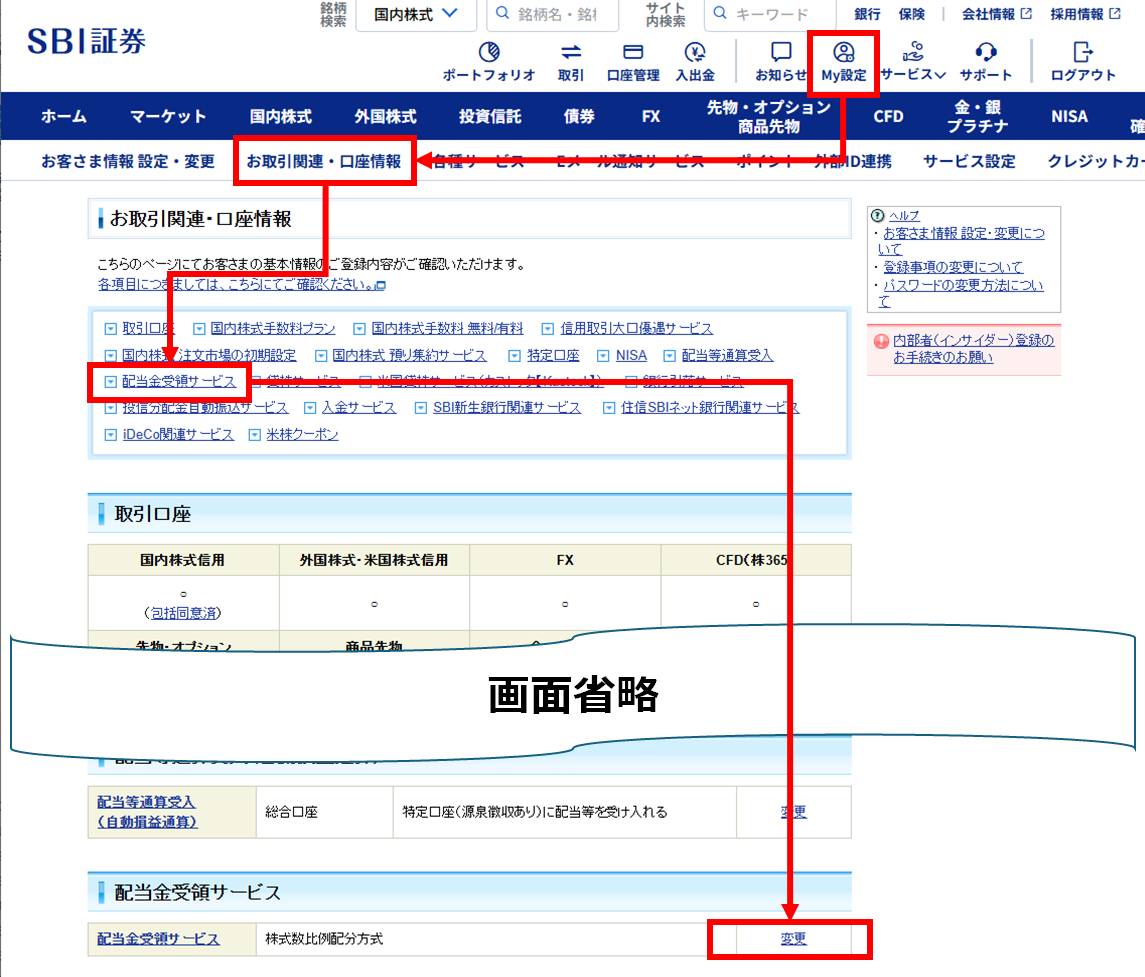The height and width of the screenshot is (977, 1145).
Task: Click 変更 for 配当等通算受入 row
Action: (x=793, y=812)
